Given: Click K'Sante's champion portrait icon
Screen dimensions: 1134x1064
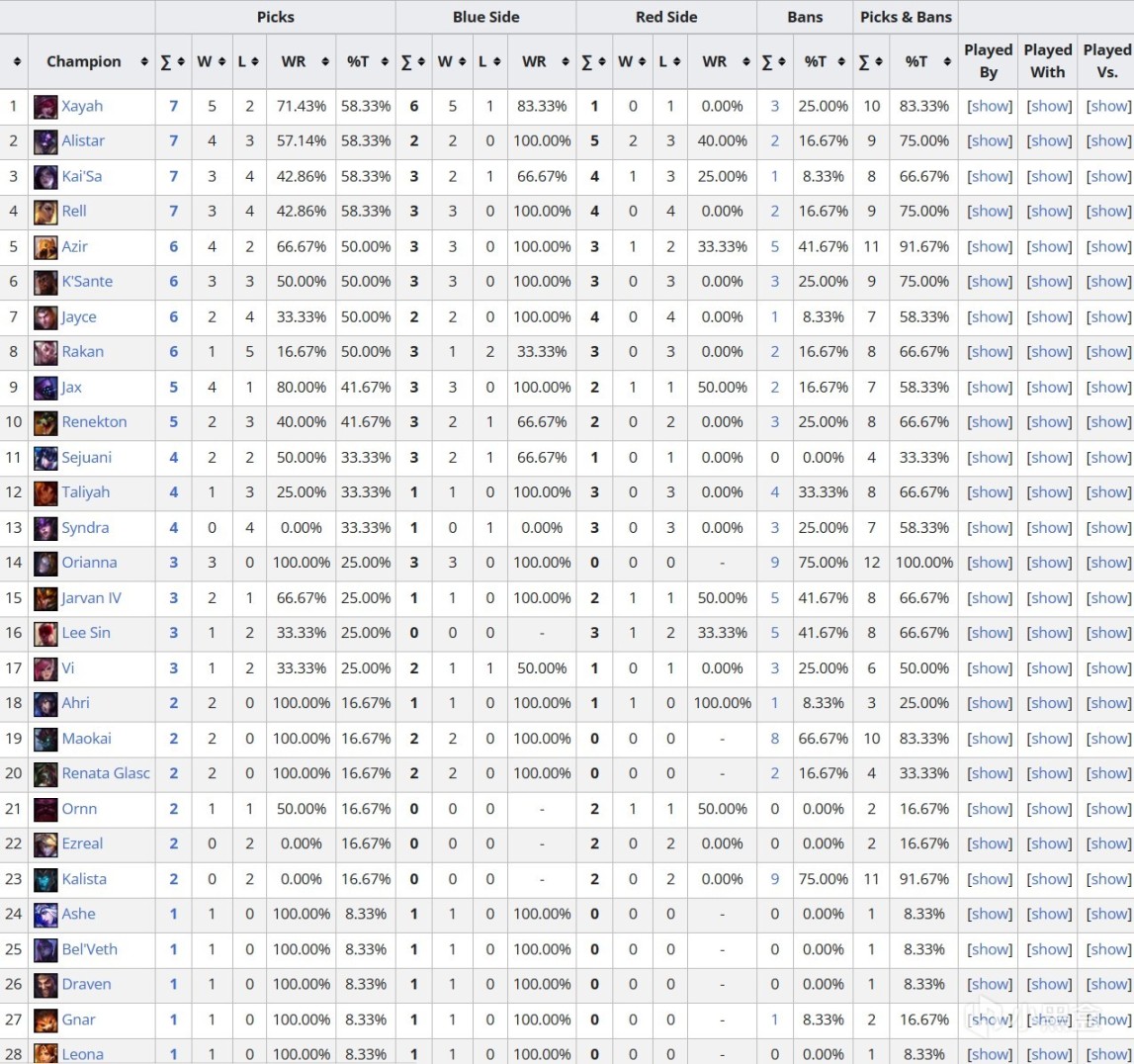Looking at the screenshot, I should [x=45, y=282].
